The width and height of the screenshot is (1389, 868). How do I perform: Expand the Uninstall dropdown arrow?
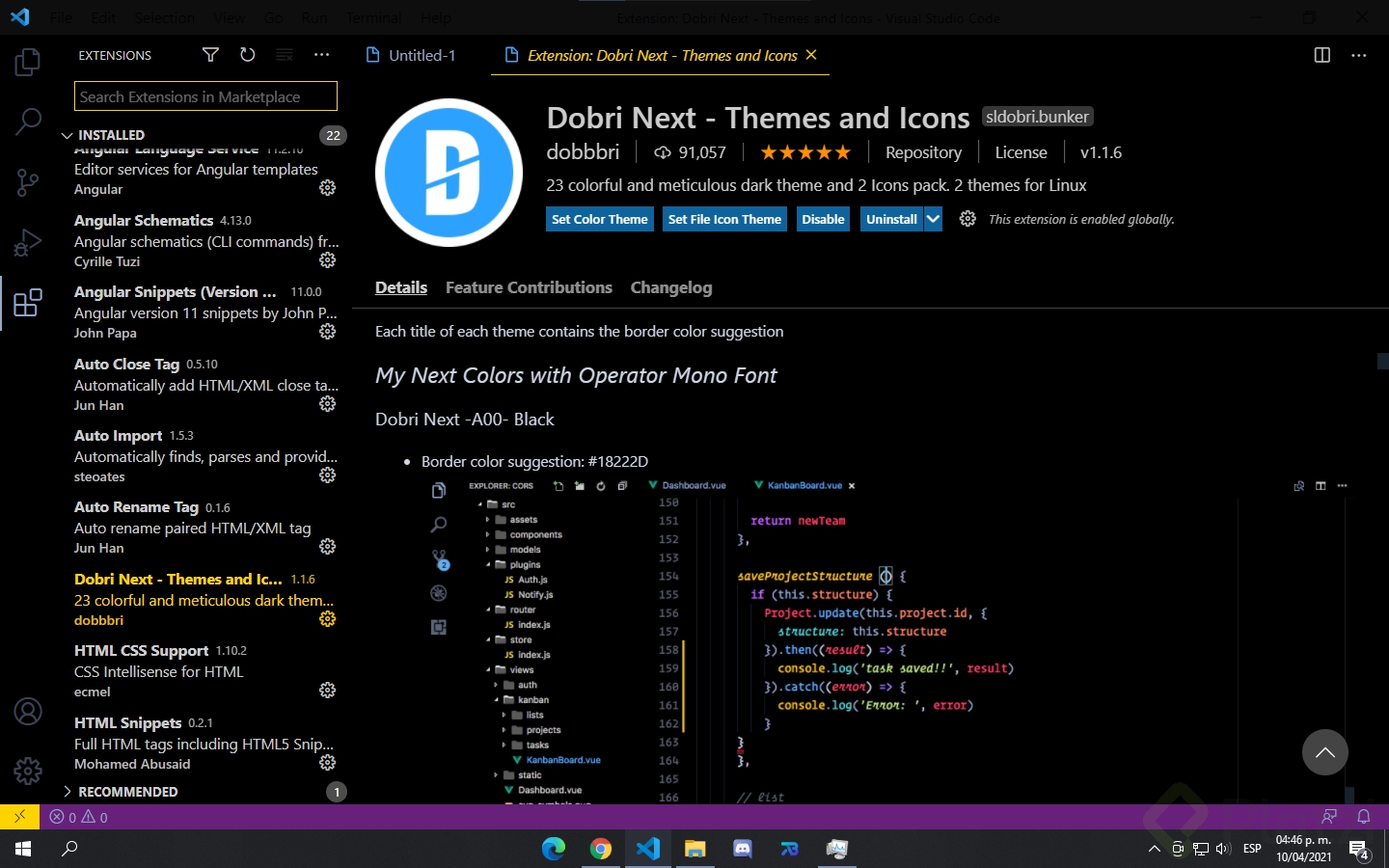(932, 219)
